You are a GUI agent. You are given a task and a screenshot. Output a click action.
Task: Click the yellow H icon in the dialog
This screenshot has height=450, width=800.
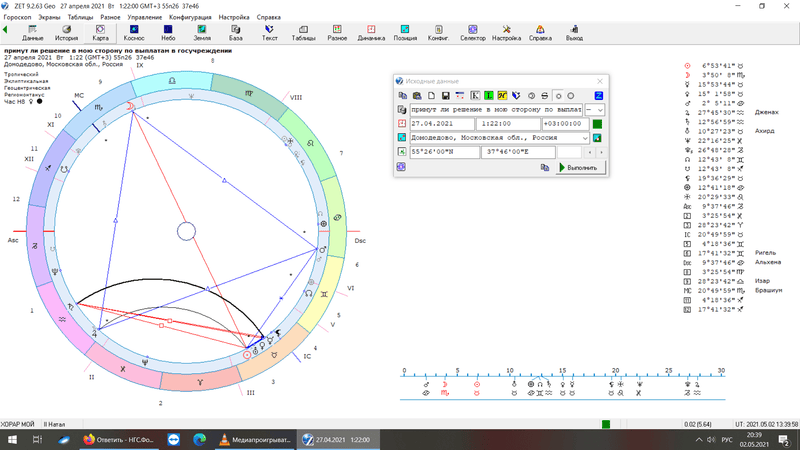(x=503, y=96)
